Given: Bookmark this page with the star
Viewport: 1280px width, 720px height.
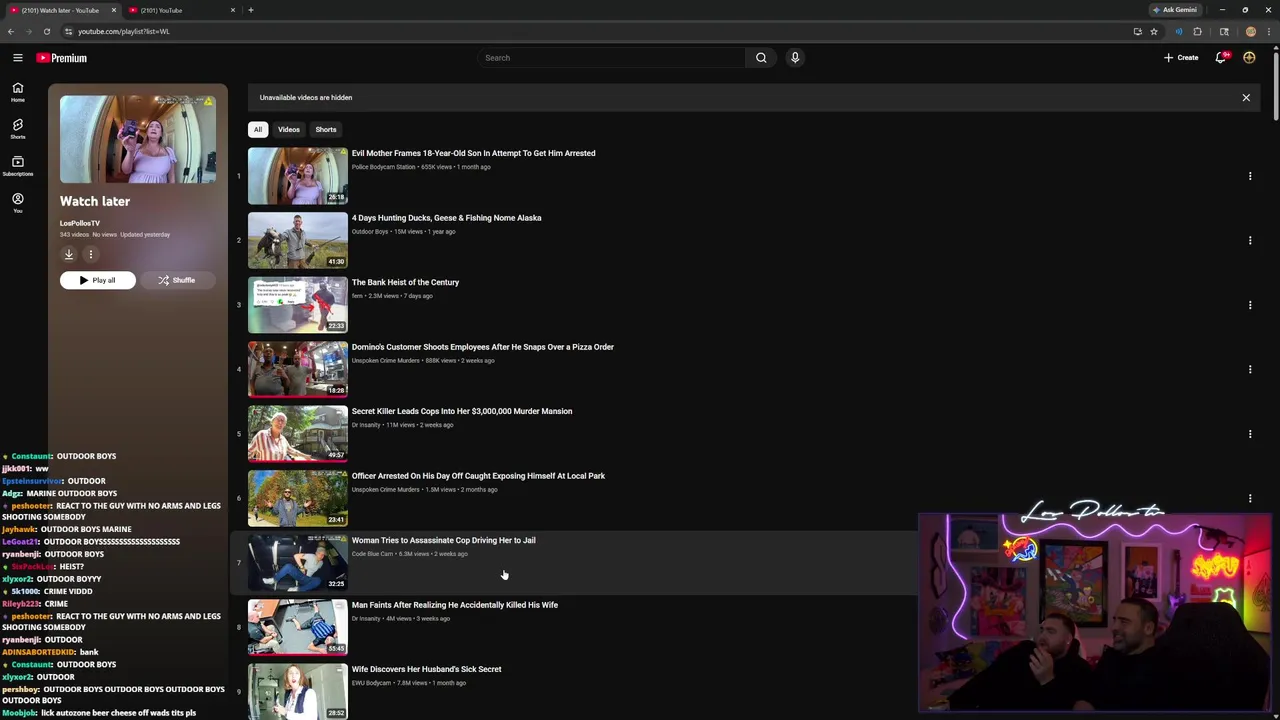Looking at the screenshot, I should pos(1154,31).
